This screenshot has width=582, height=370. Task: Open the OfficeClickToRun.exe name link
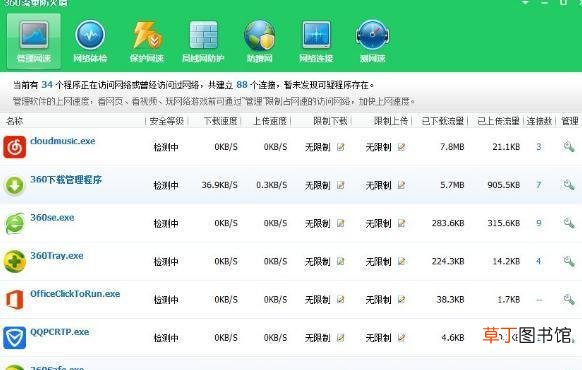click(75, 294)
